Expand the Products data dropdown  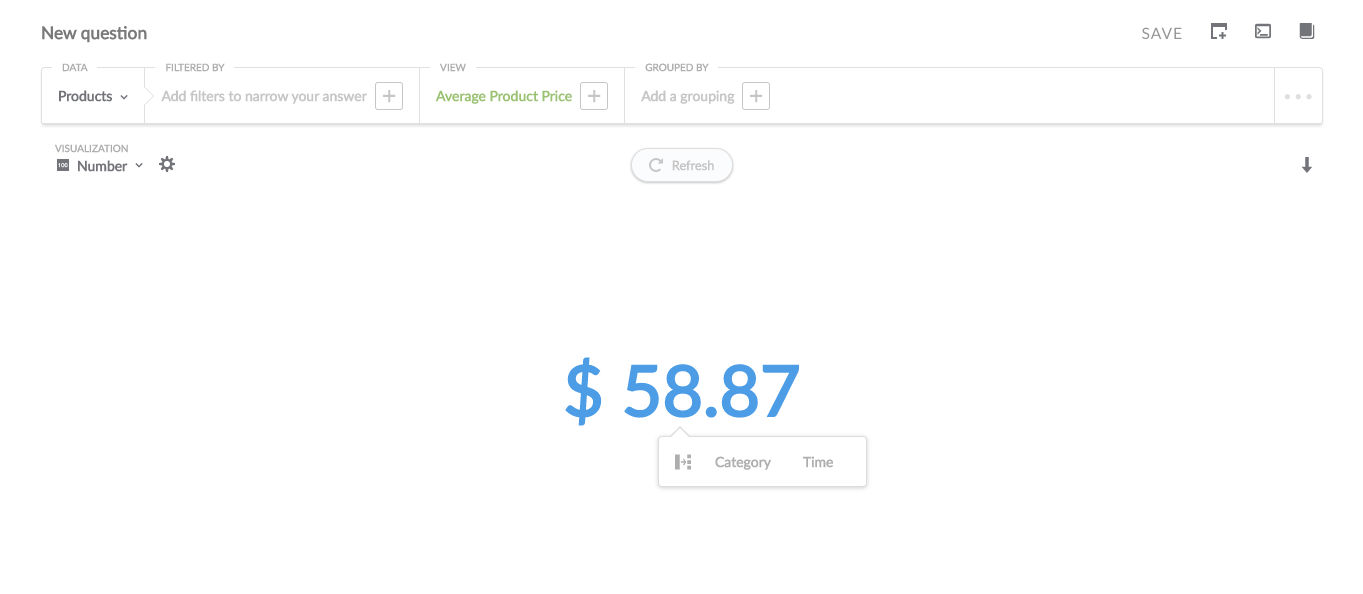[x=93, y=96]
